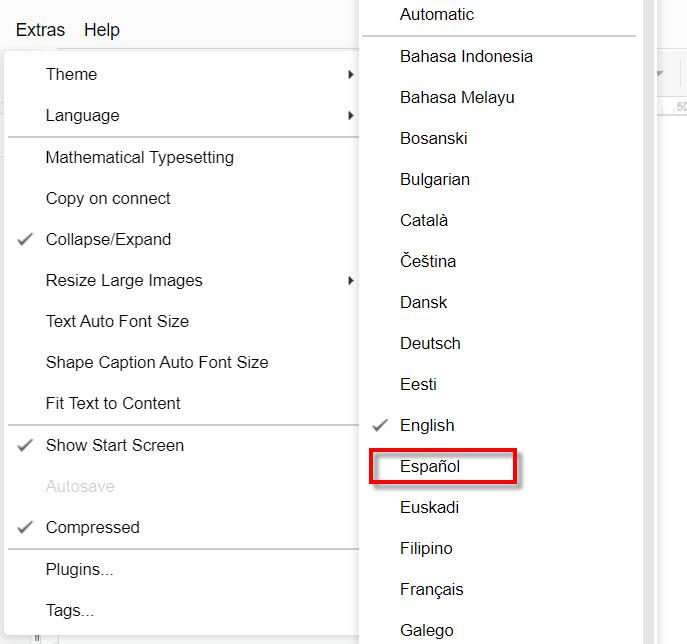
Task: Open the Plugins dialog
Action: (79, 569)
